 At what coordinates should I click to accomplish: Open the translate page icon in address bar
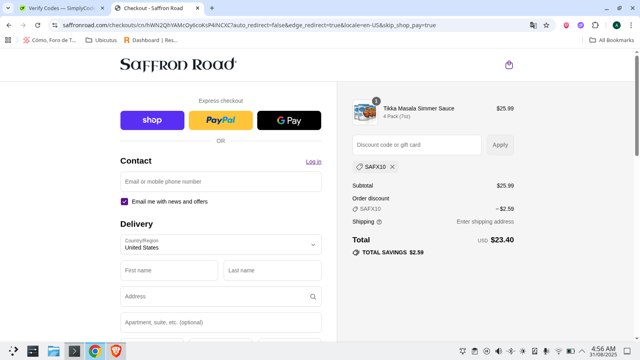point(533,25)
